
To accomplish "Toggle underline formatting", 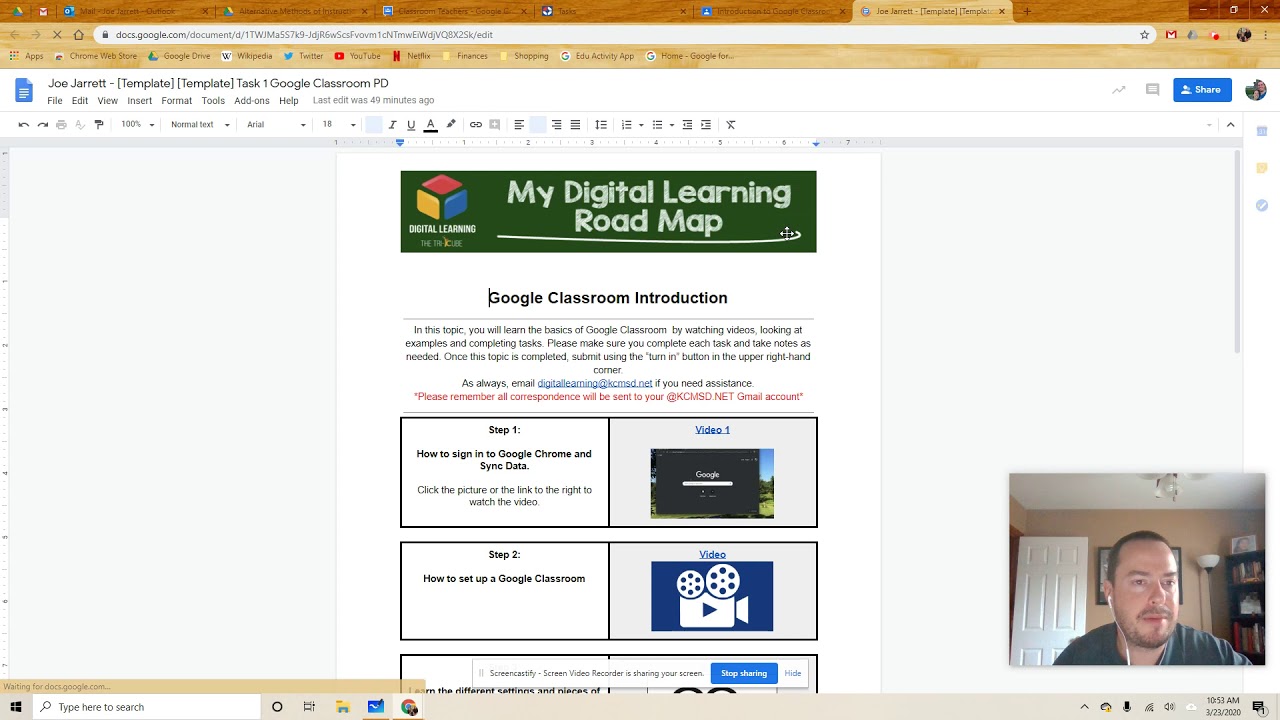I will [x=411, y=124].
